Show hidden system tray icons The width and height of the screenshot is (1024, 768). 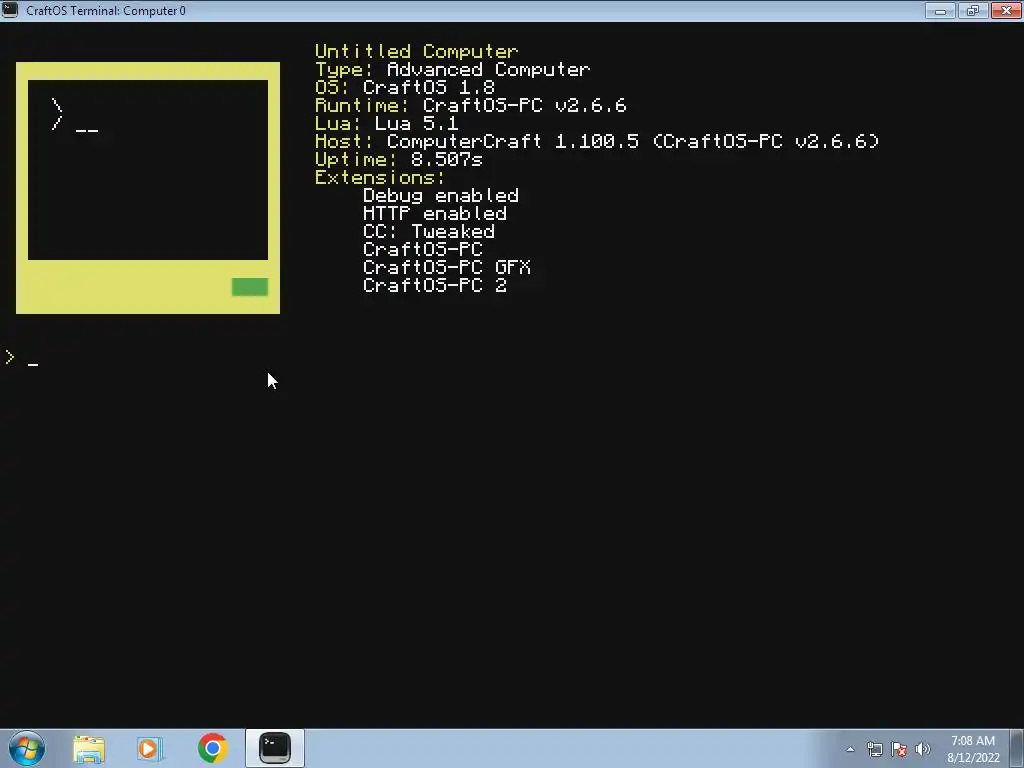point(850,749)
